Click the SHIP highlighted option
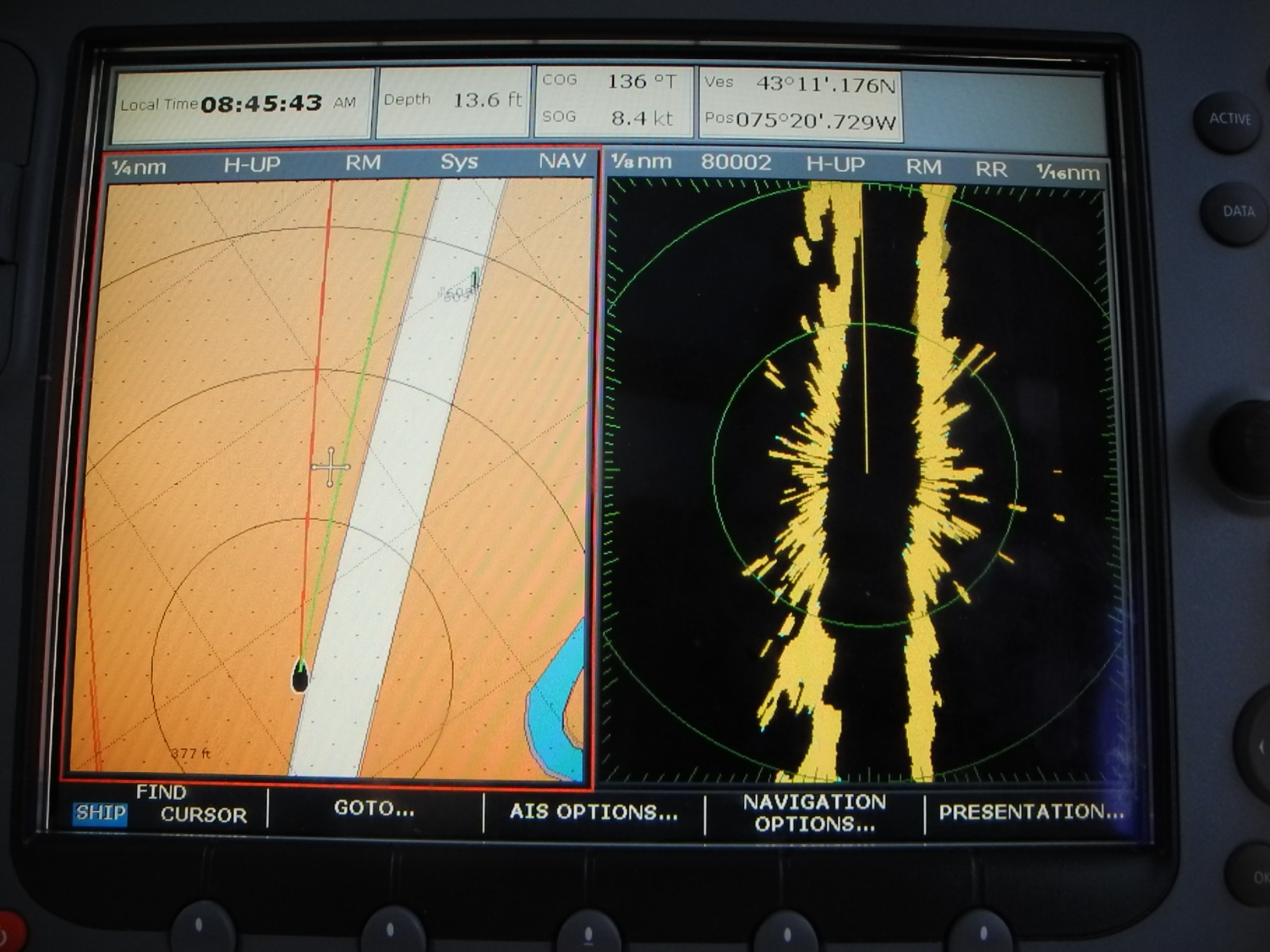Image resolution: width=1270 pixels, height=952 pixels. 100,813
